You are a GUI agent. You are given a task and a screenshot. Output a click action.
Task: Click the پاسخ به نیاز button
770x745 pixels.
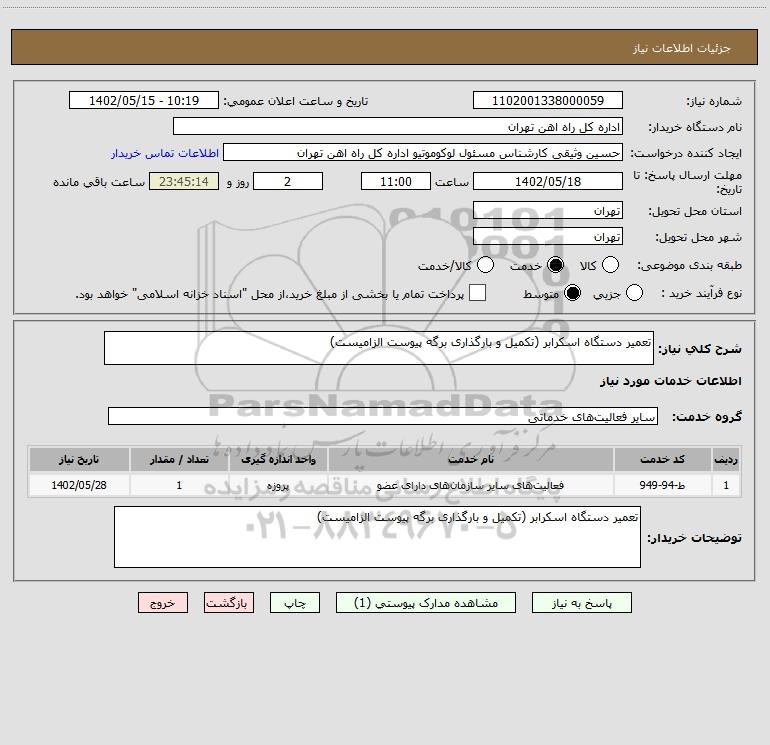click(582, 603)
